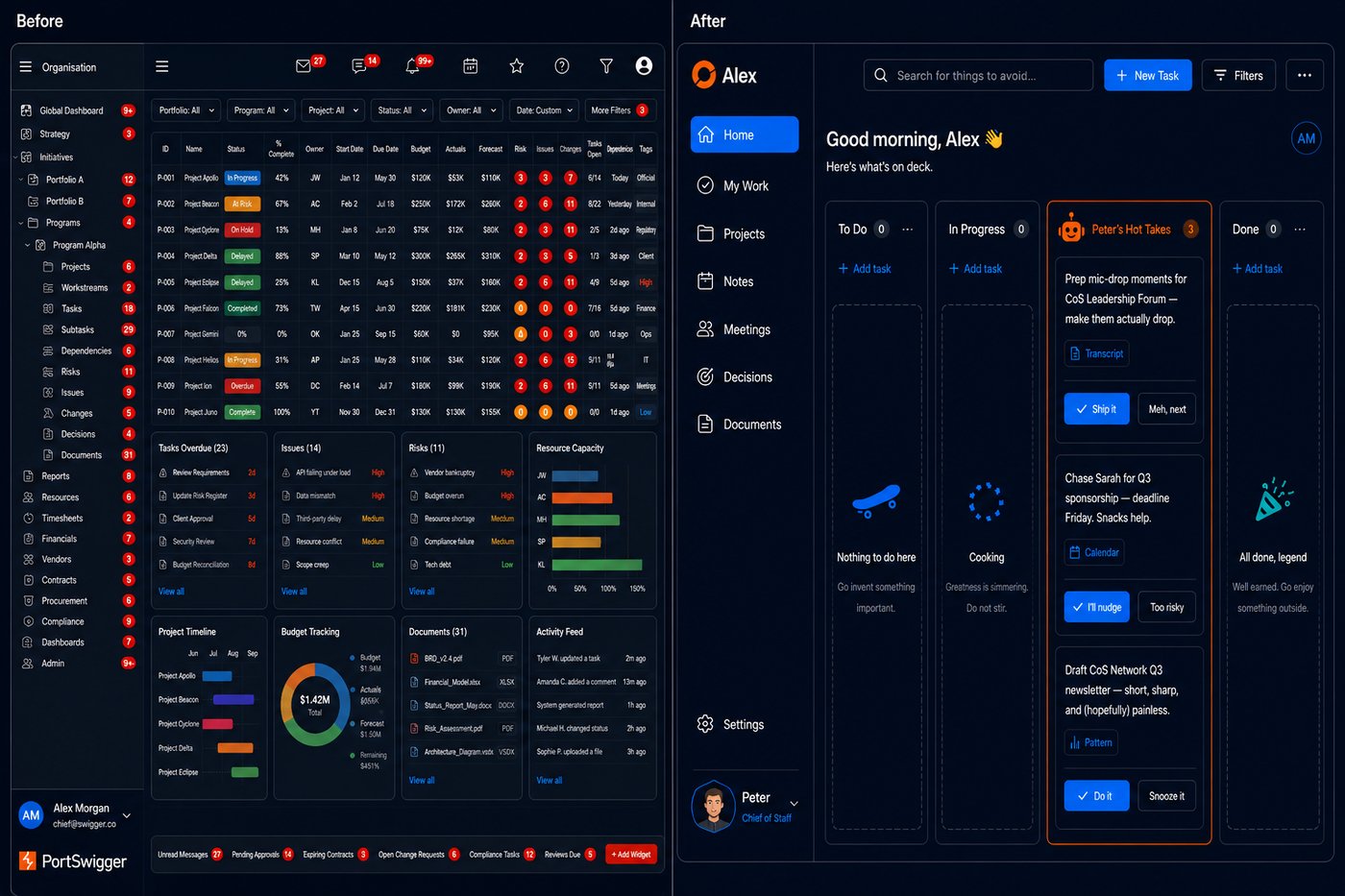The image size is (1345, 896).
Task: Open Owner: All dropdown
Action: pyautogui.click(x=472, y=110)
